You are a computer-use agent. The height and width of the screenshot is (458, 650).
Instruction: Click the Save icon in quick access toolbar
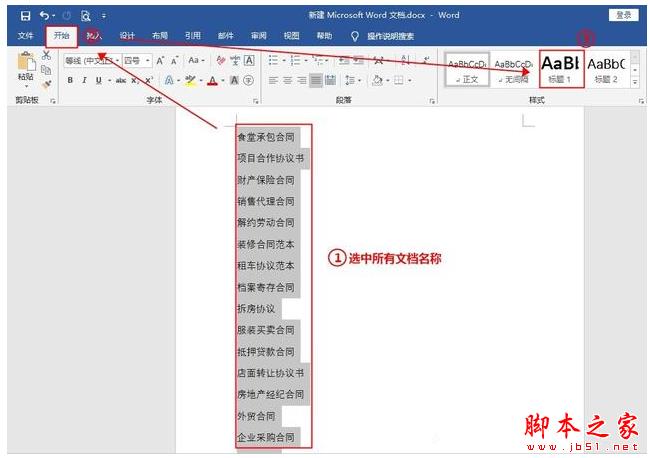pos(25,16)
